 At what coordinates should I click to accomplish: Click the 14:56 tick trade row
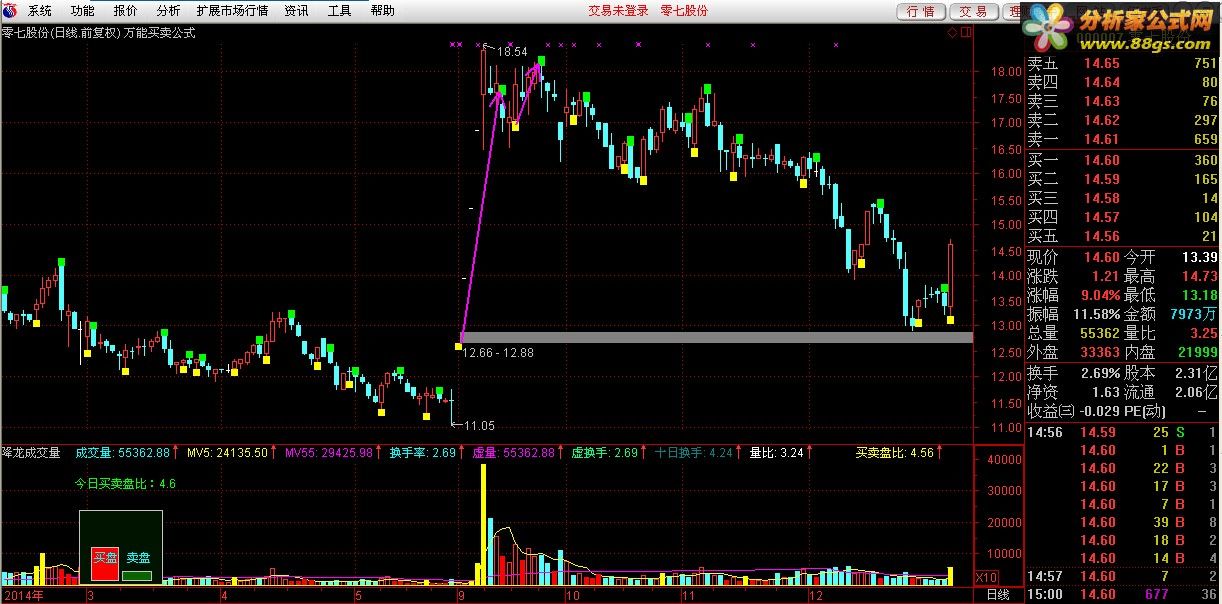(x=1124, y=432)
